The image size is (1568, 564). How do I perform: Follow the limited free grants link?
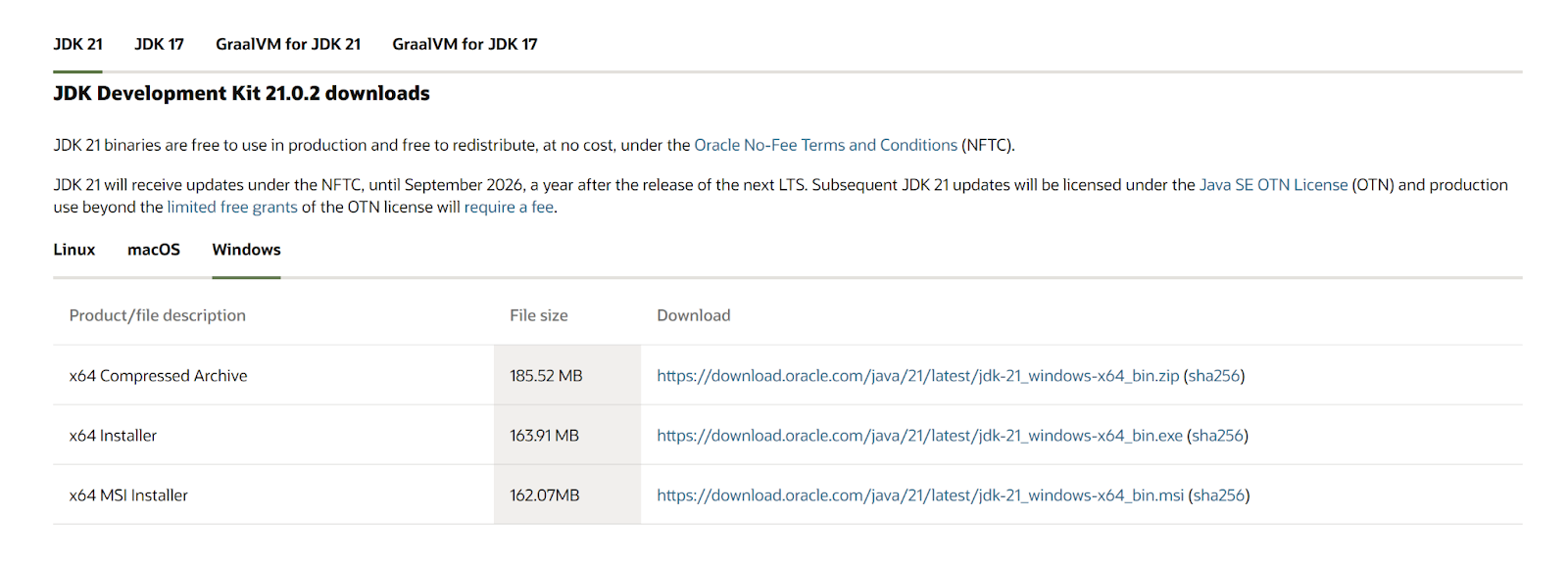(232, 208)
